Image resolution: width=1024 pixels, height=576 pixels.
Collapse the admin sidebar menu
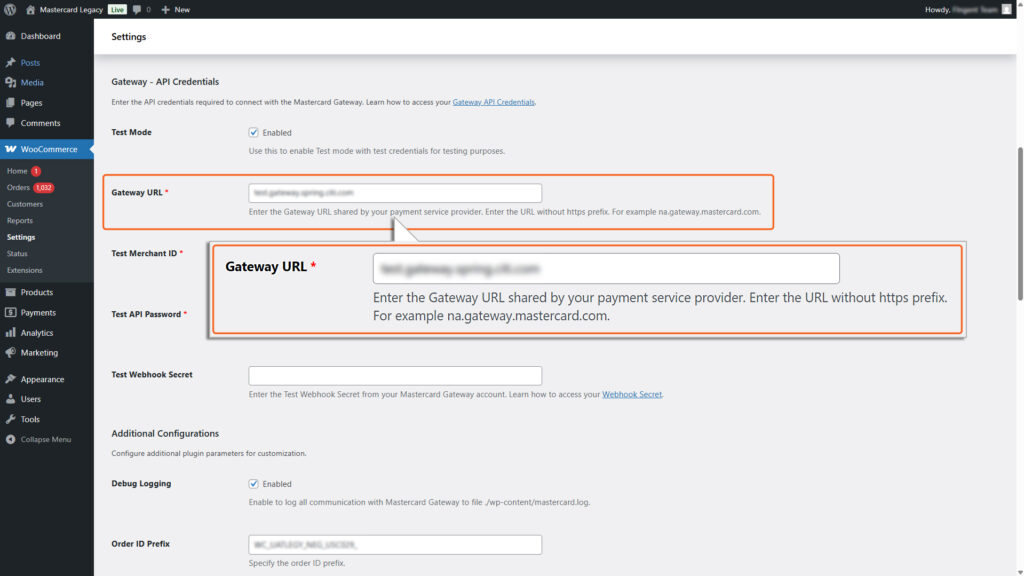point(13,438)
